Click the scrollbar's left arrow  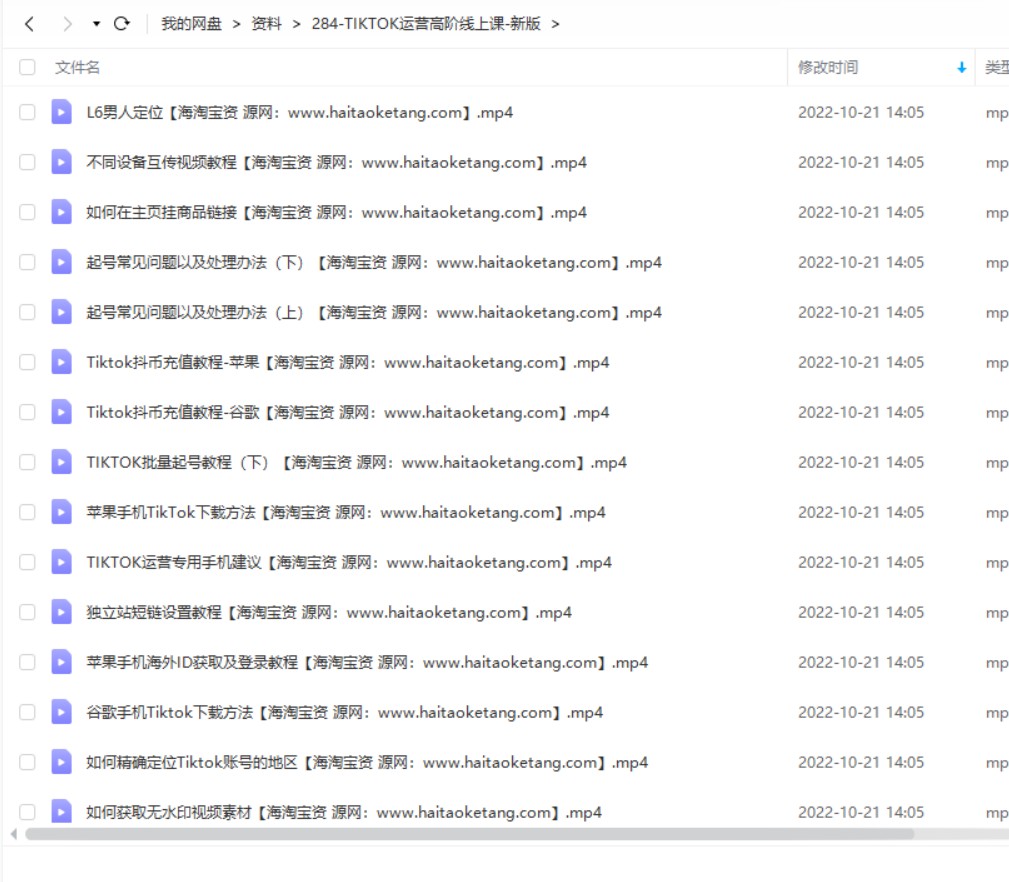[x=14, y=834]
